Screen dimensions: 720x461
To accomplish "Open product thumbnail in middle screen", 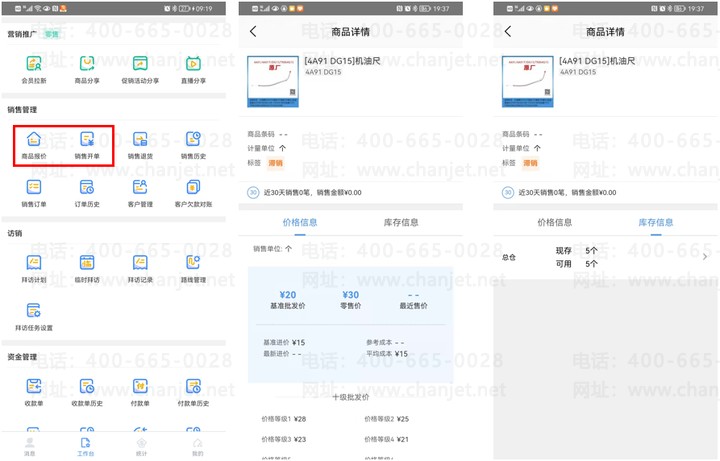I will coord(273,82).
